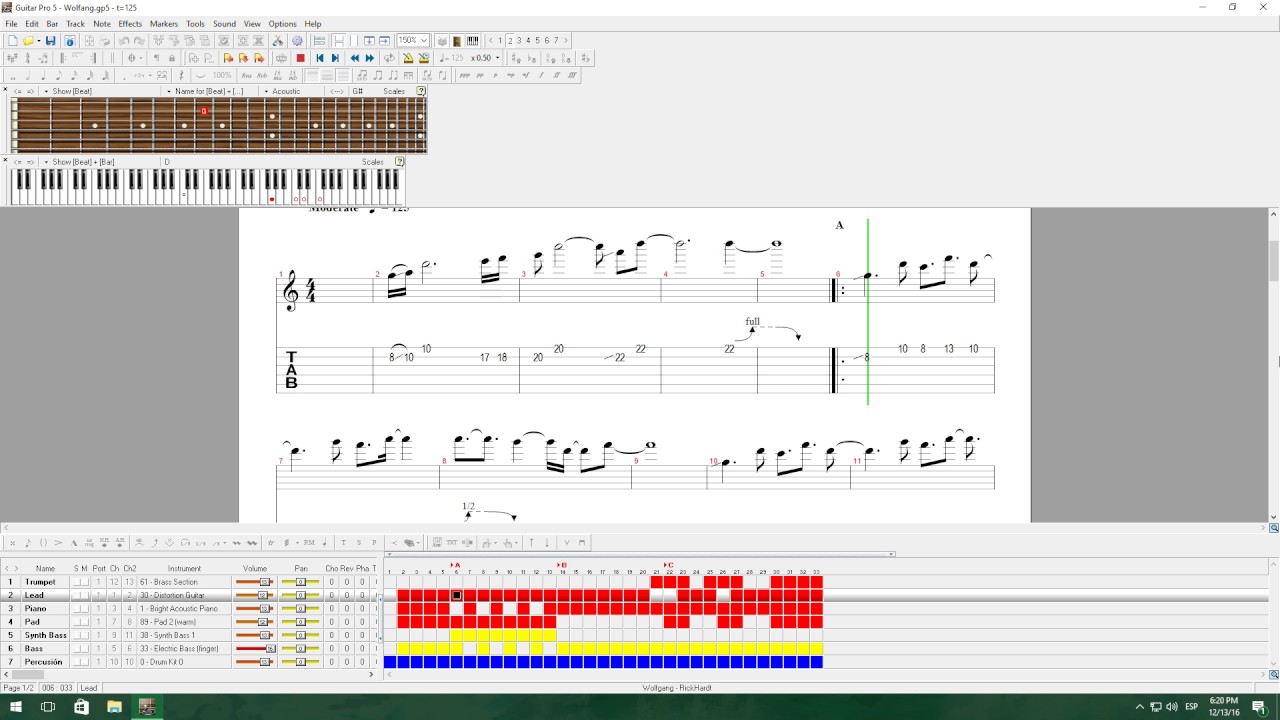Screen dimensions: 1280x720
Task: Click the score zoom magnifier icon
Action: pyautogui.click(x=1274, y=528)
